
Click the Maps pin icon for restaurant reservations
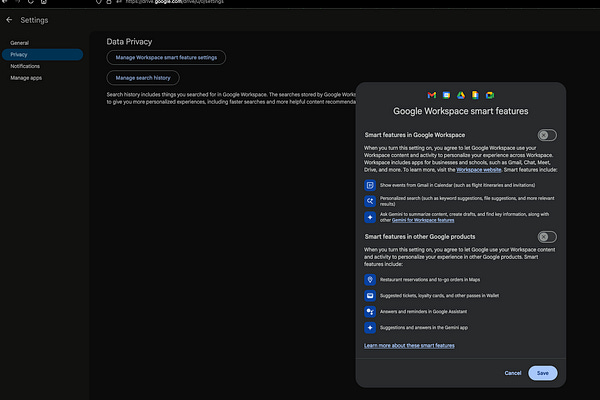coord(370,279)
